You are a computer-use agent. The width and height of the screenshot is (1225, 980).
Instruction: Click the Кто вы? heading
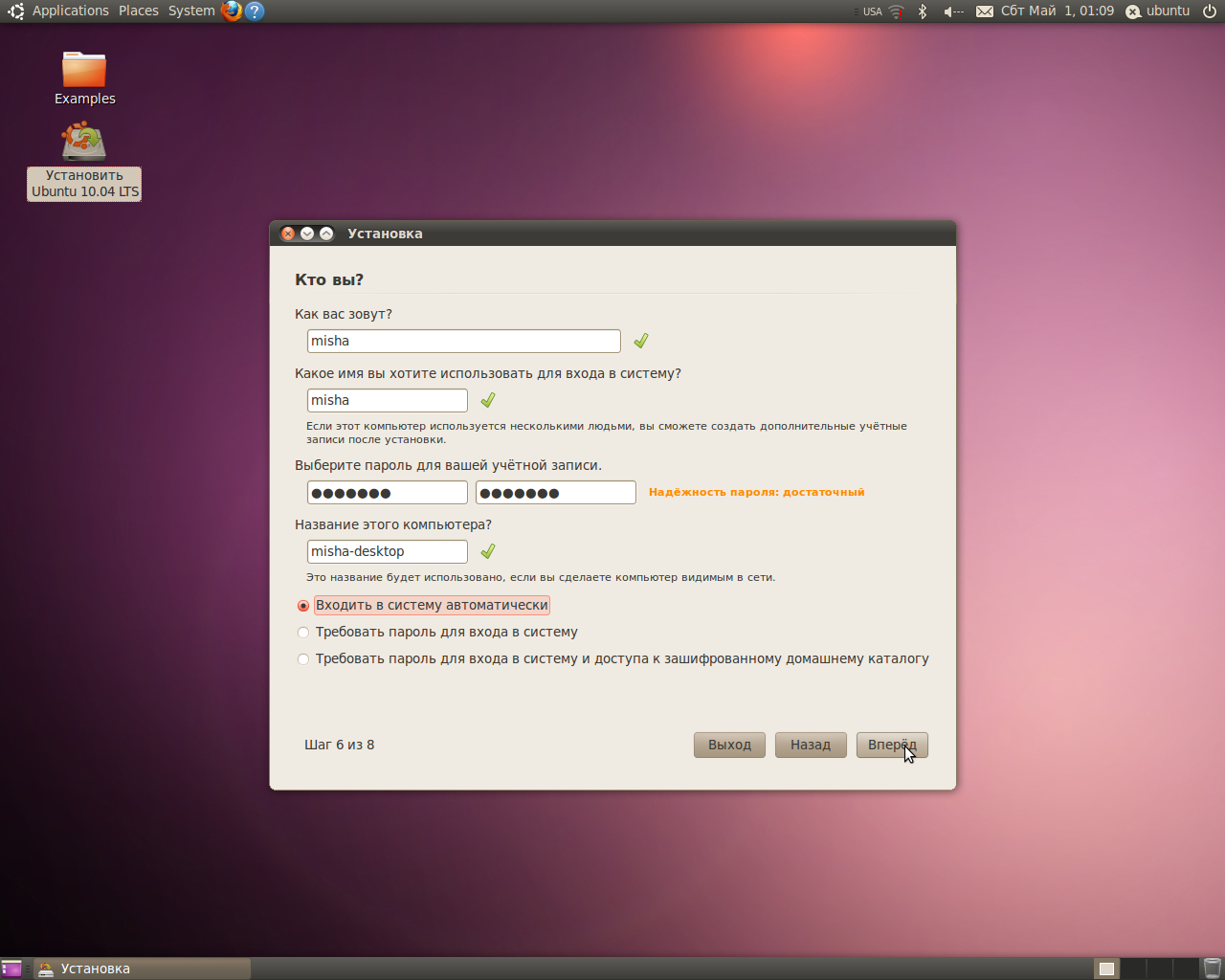click(329, 279)
